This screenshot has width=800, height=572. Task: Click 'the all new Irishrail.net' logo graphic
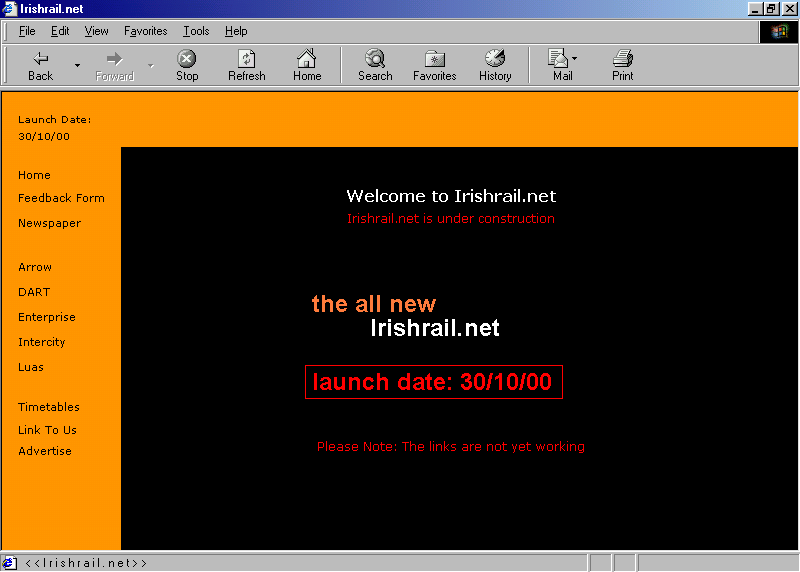pos(406,316)
